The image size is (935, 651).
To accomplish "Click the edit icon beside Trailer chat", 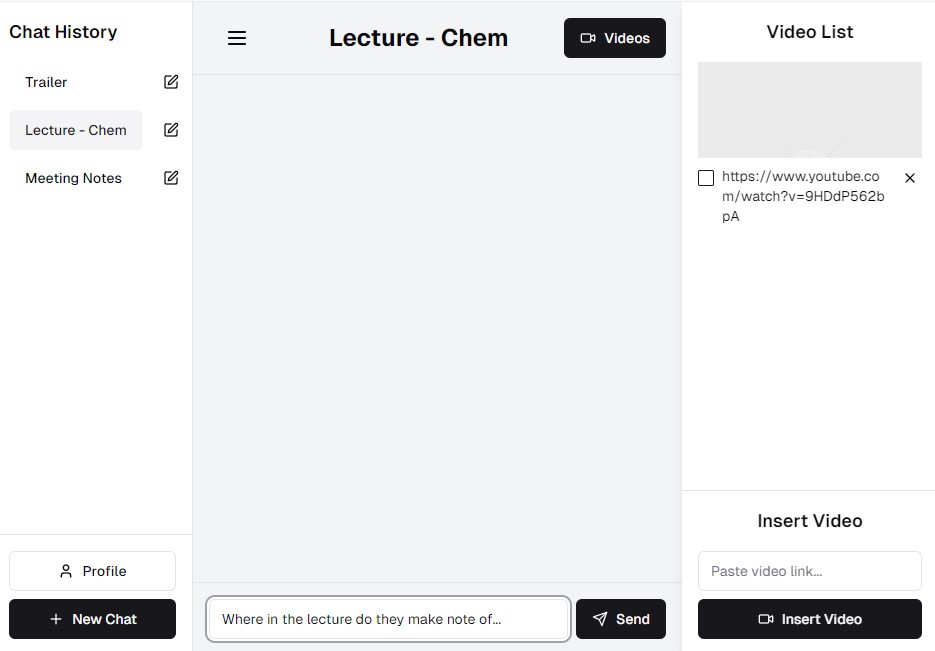I will [x=171, y=82].
